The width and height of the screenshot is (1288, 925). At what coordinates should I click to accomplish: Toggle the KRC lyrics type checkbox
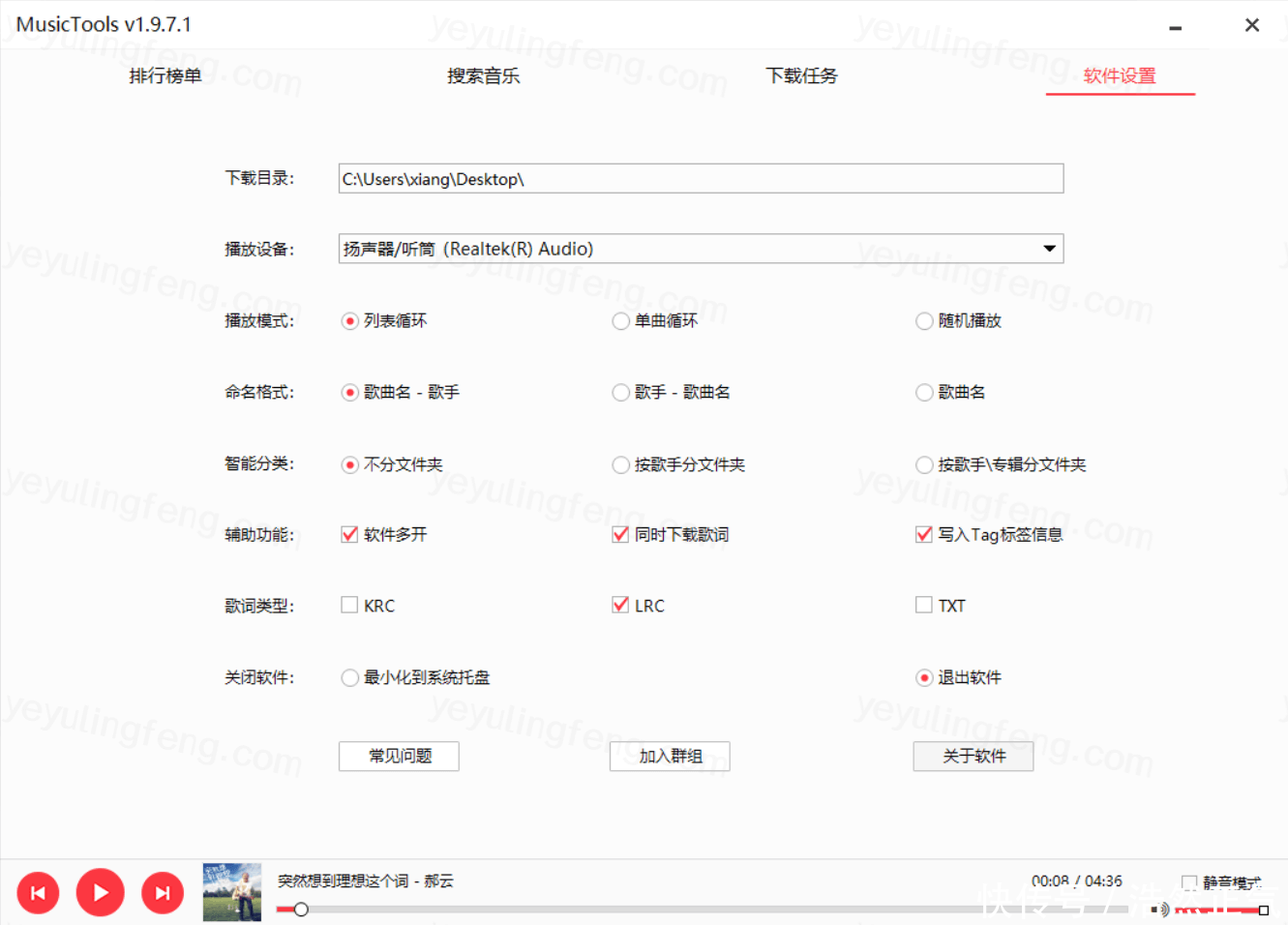[x=349, y=605]
